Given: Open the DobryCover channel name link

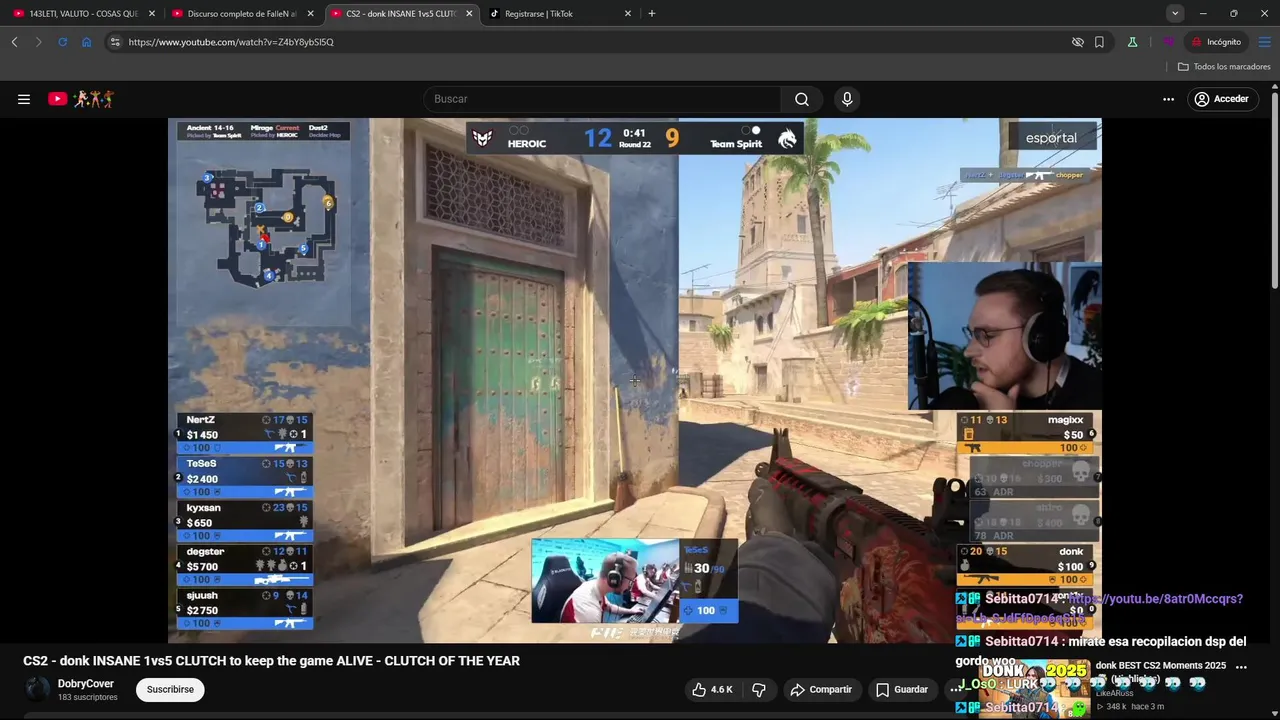Looking at the screenshot, I should [x=86, y=684].
